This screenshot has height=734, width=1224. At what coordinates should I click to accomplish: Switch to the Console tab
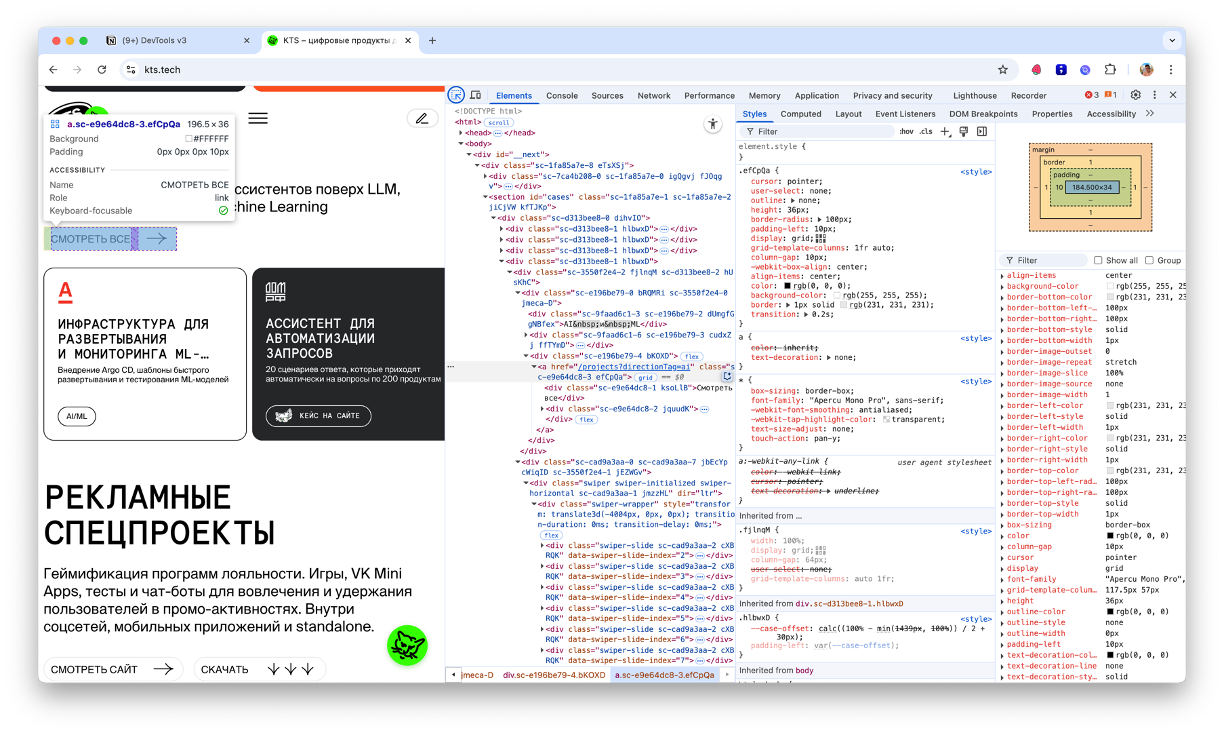(x=561, y=96)
